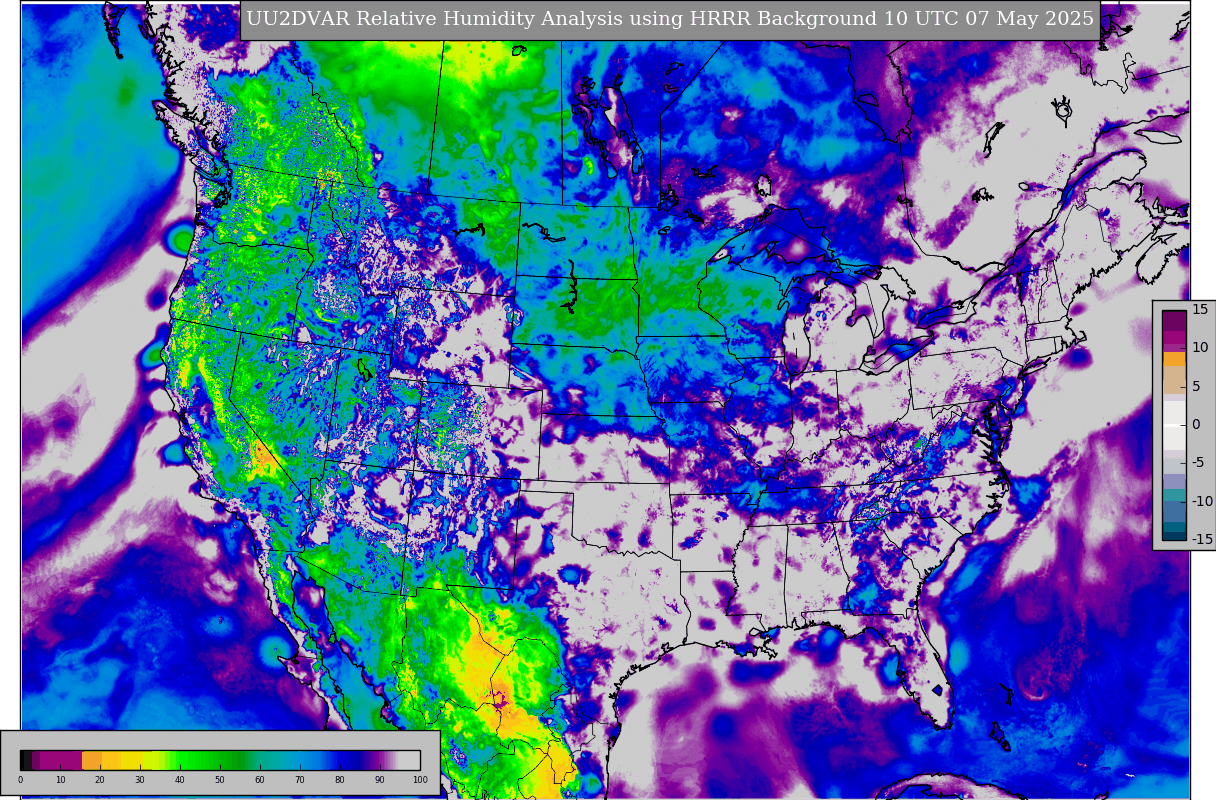Click the '-10' label on difference colorbar
This screenshot has width=1216, height=800.
point(1202,501)
